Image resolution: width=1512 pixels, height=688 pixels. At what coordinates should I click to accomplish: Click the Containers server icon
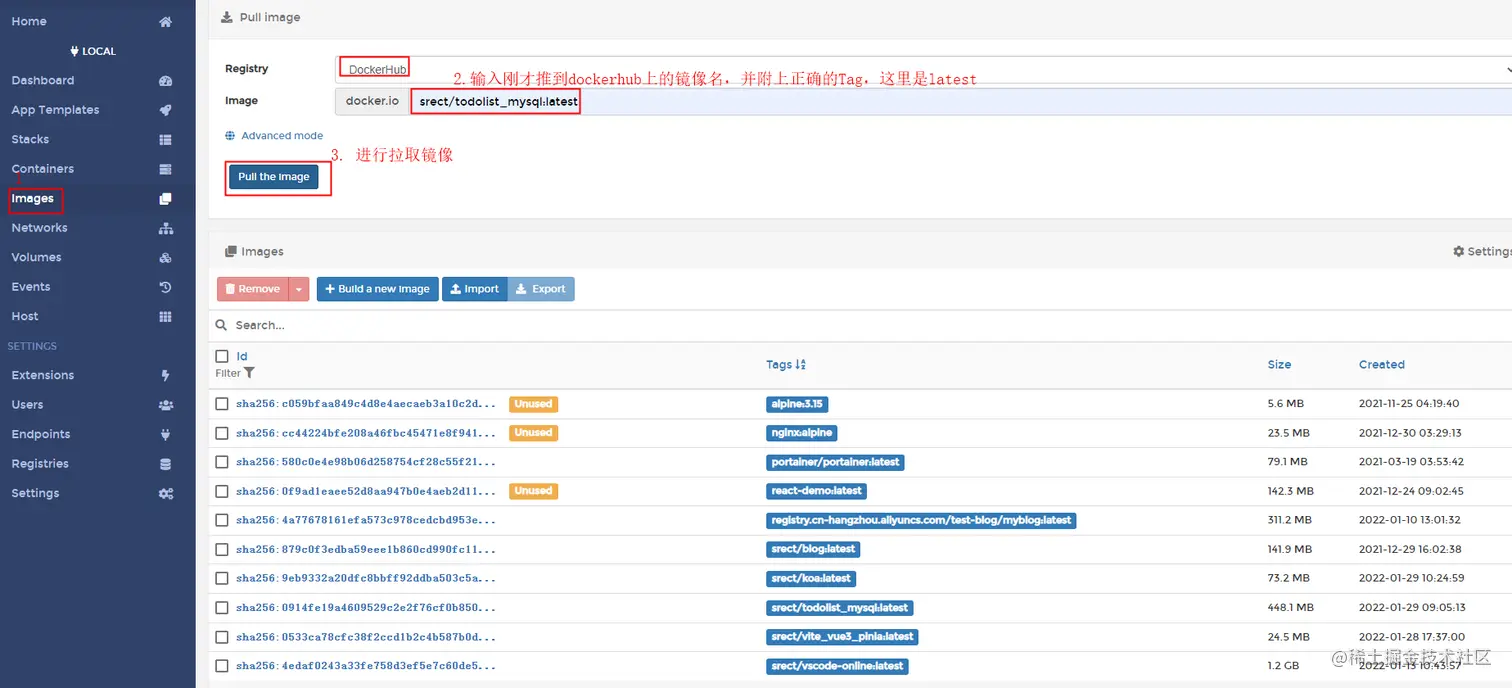[166, 169]
